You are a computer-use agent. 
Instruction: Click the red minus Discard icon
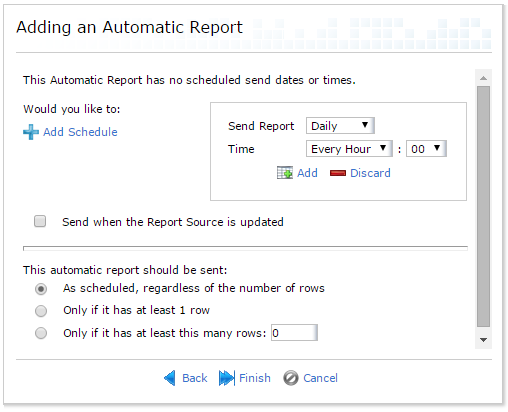(x=338, y=173)
